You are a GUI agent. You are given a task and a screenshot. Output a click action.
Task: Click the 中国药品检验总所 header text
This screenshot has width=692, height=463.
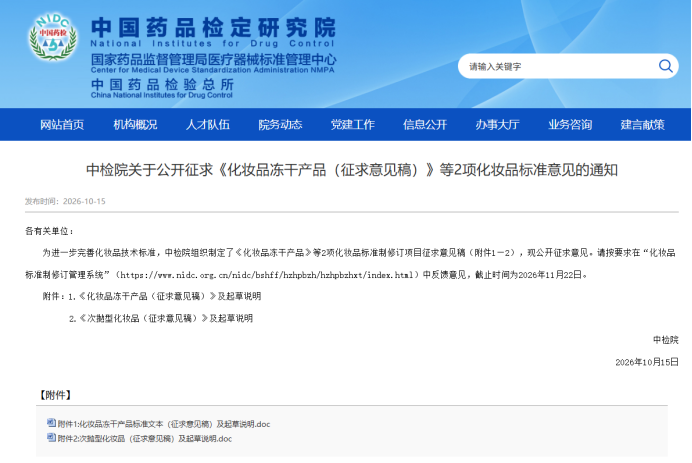tap(162, 84)
